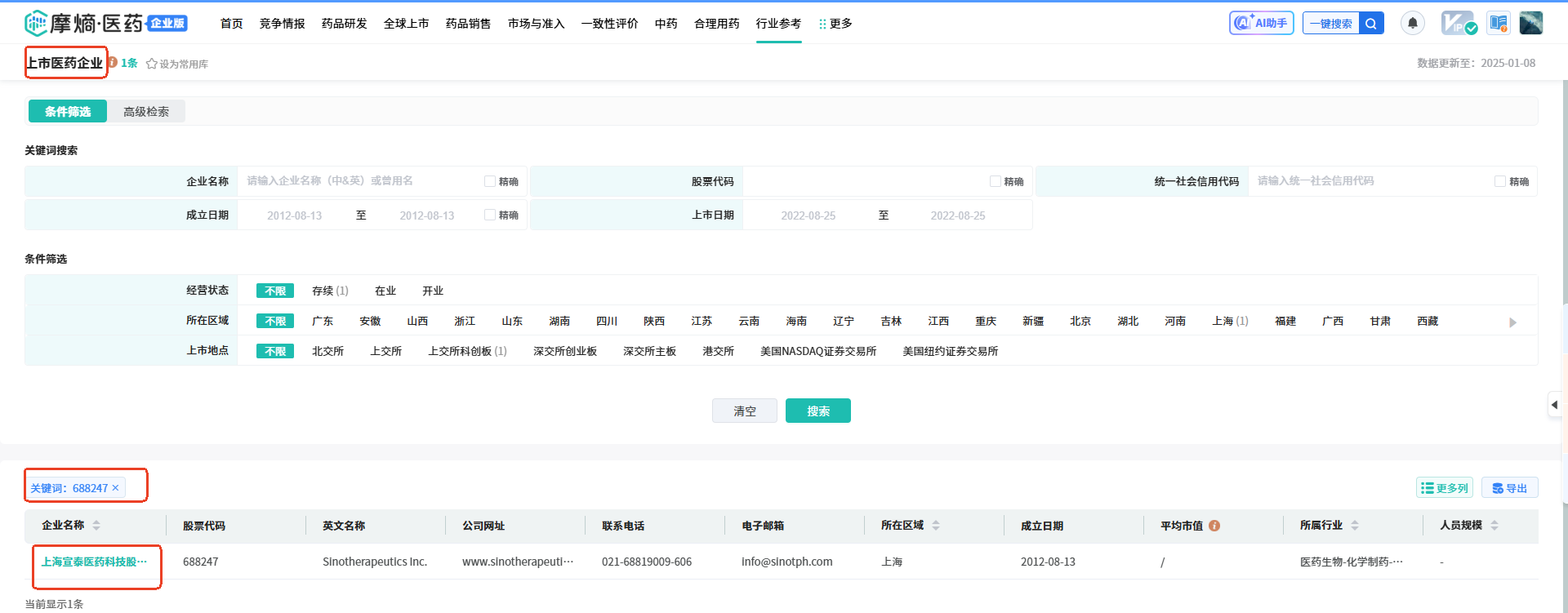Switch to the 条件筛选 tab
1568x613 pixels.
pyautogui.click(x=68, y=111)
